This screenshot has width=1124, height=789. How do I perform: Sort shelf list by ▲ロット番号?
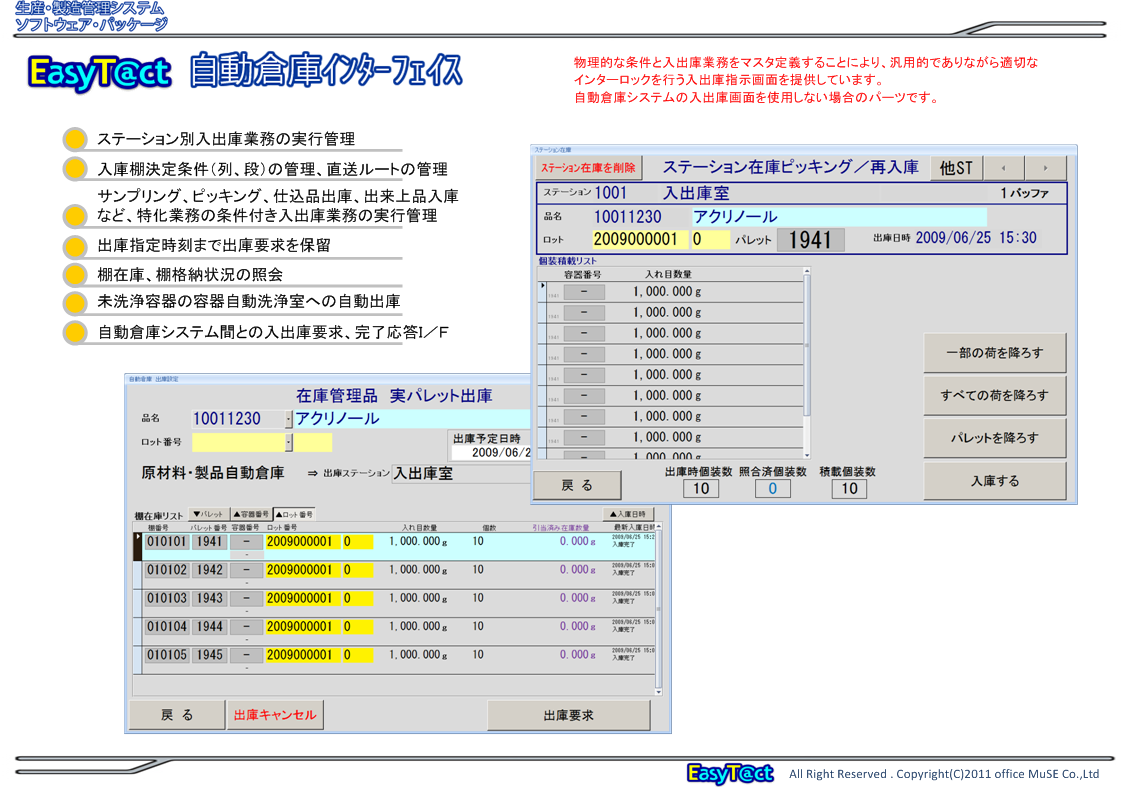click(x=295, y=515)
